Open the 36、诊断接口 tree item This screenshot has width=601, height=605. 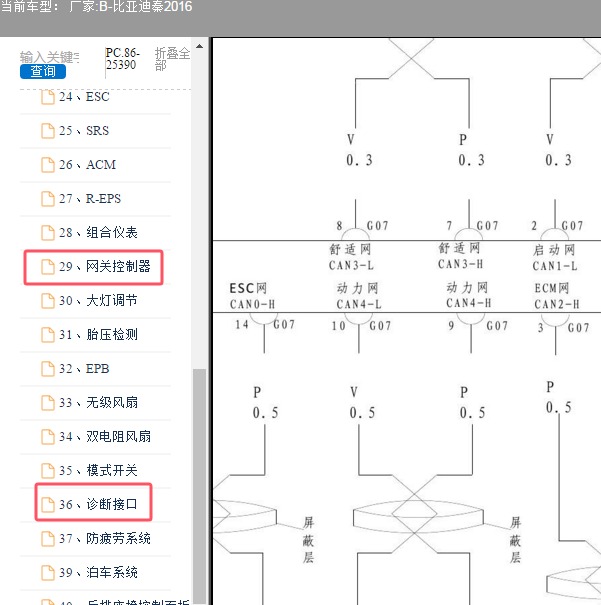point(98,505)
